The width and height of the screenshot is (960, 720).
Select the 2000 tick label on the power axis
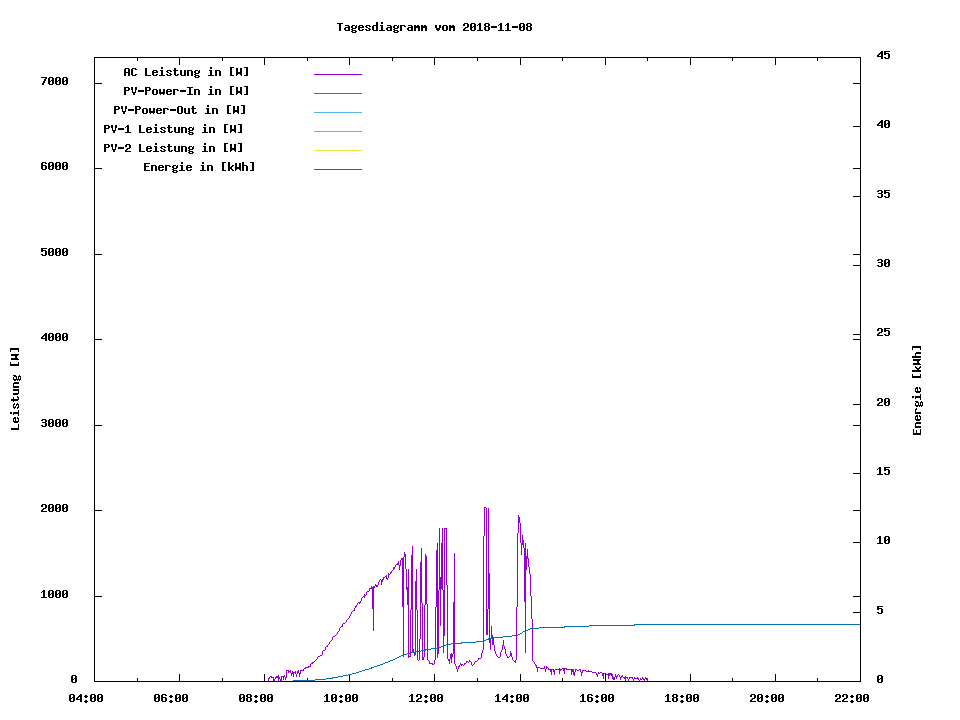pos(54,509)
